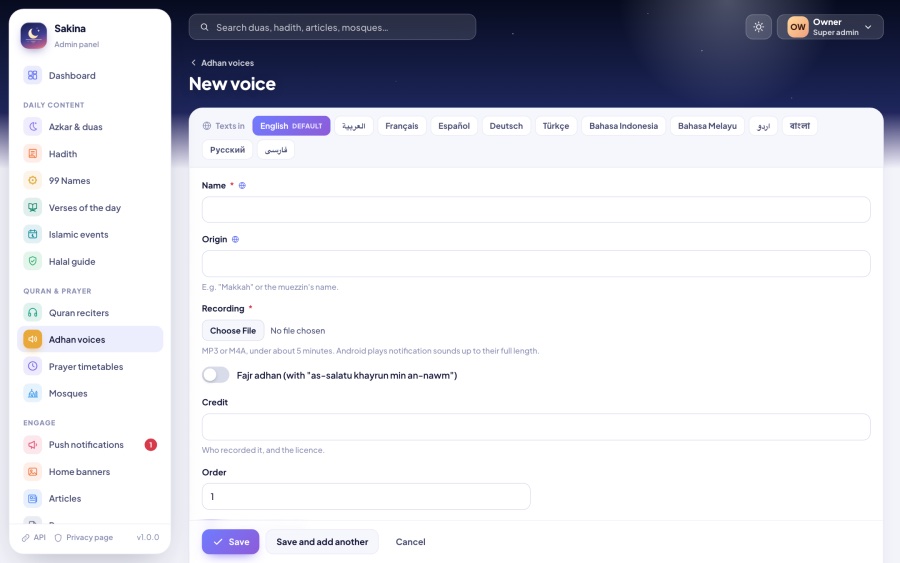Switch to the Español language tab
This screenshot has width=900, height=563.
[x=453, y=126]
